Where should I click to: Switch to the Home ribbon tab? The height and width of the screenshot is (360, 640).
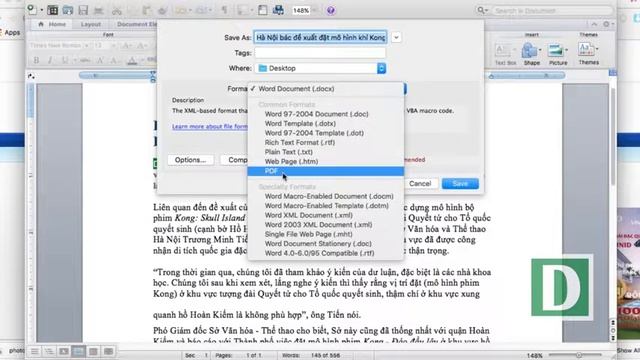52,24
